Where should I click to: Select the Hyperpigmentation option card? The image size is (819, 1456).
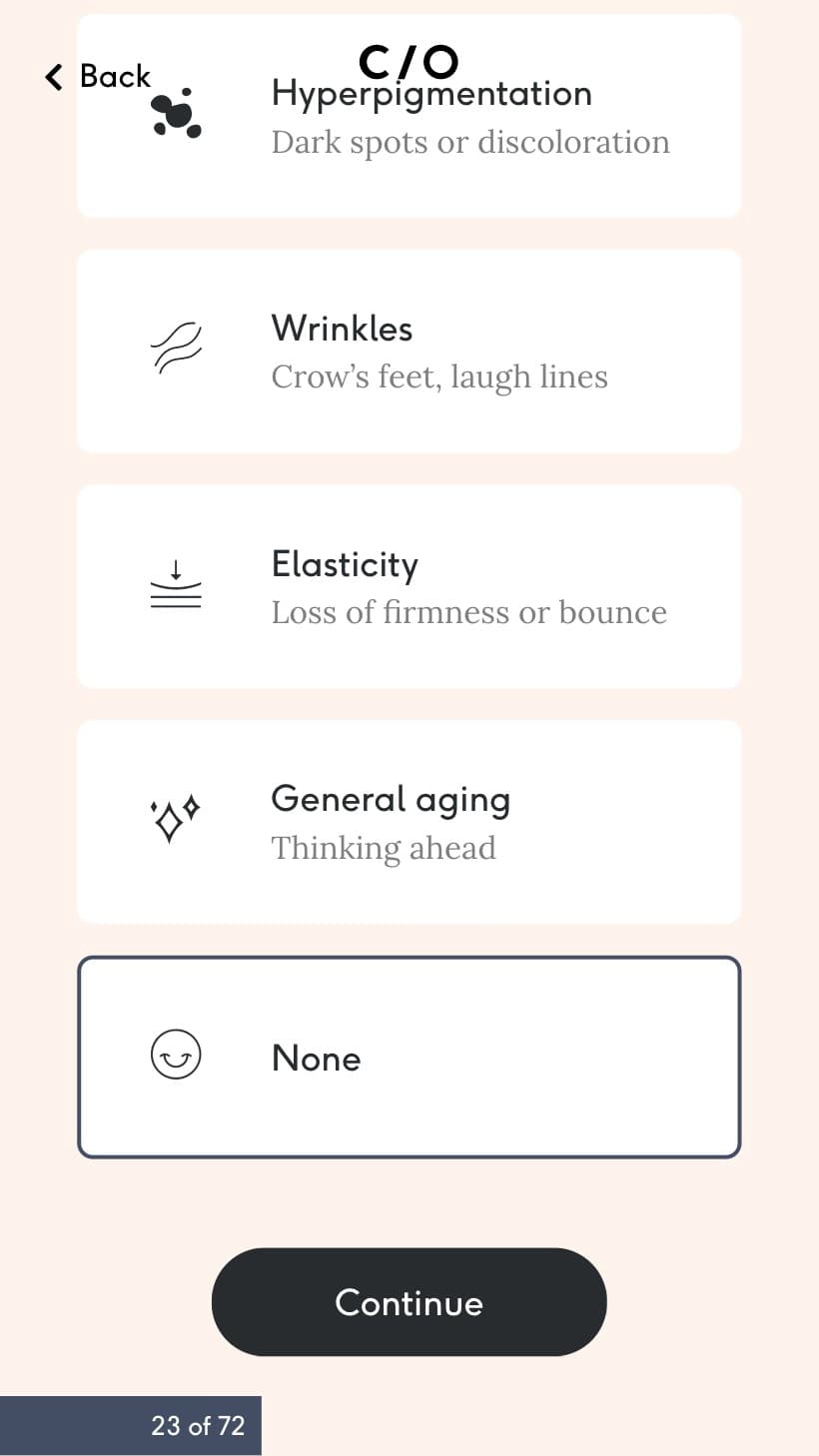coord(409,116)
